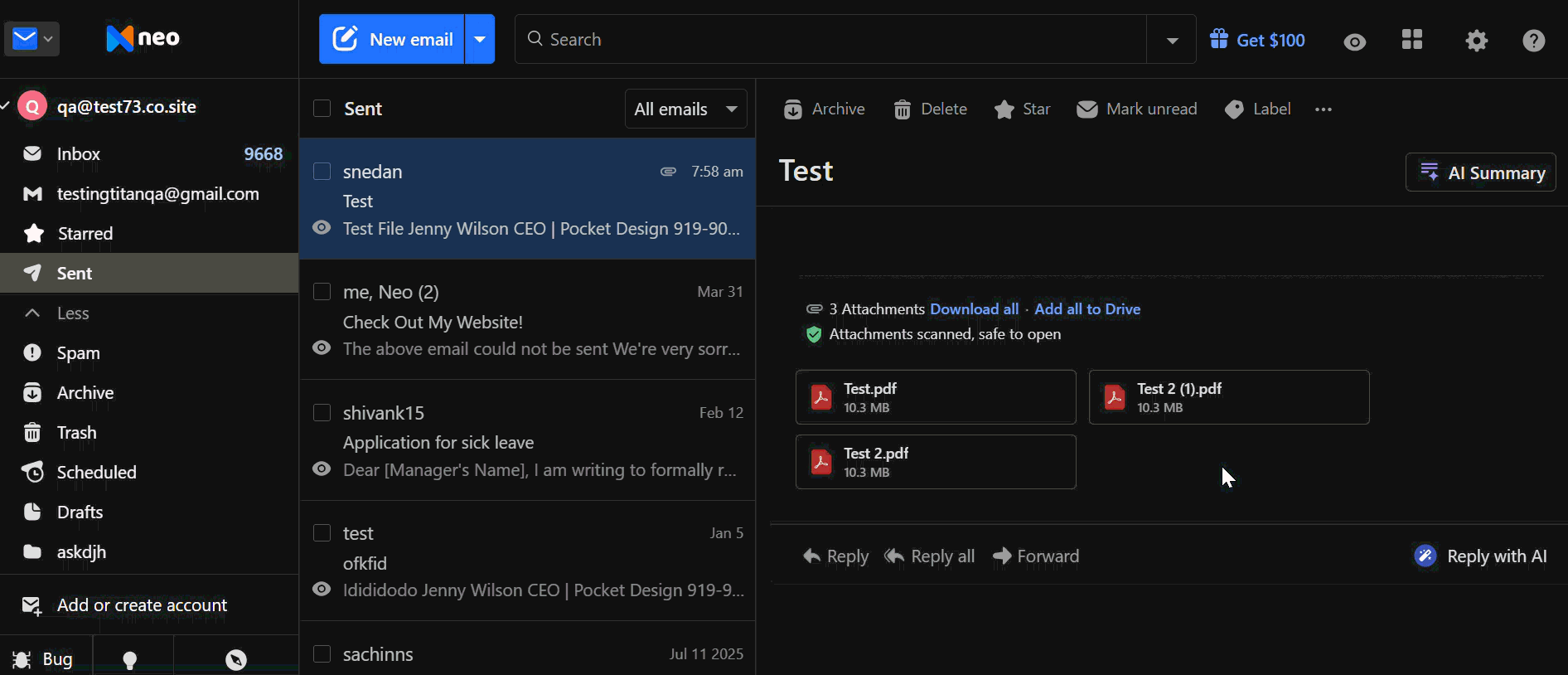Apply a Label to the email
This screenshot has height=675, width=1568.
coord(1257,109)
